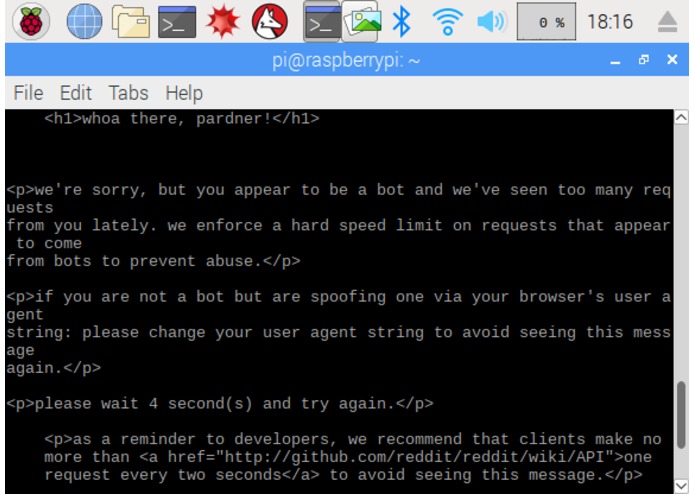
Task: Close the pi@raspberrypi terminal window
Action: tap(672, 59)
